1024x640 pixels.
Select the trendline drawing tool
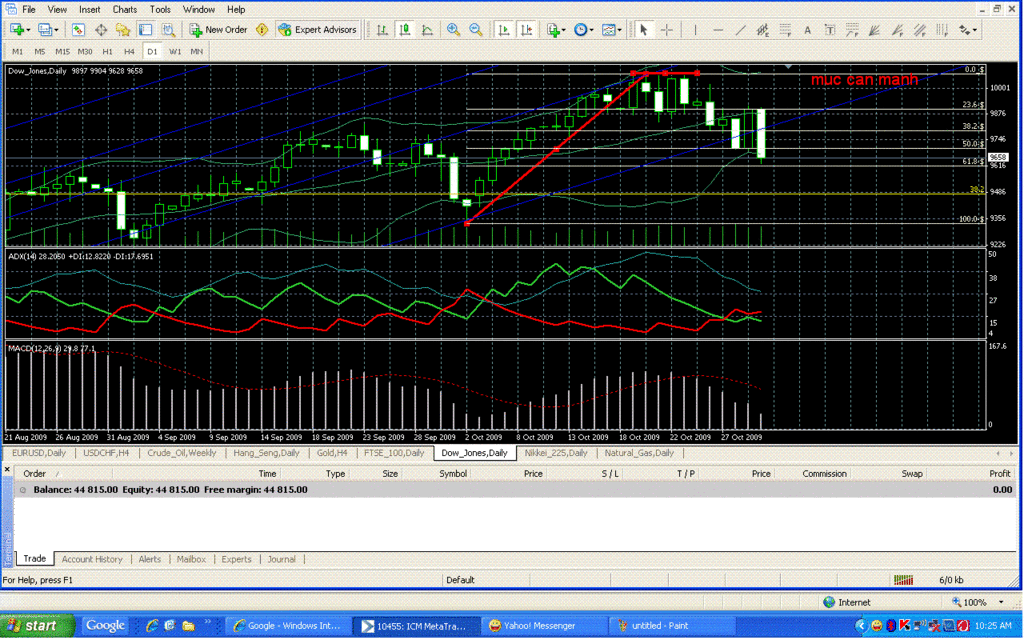[x=740, y=30]
